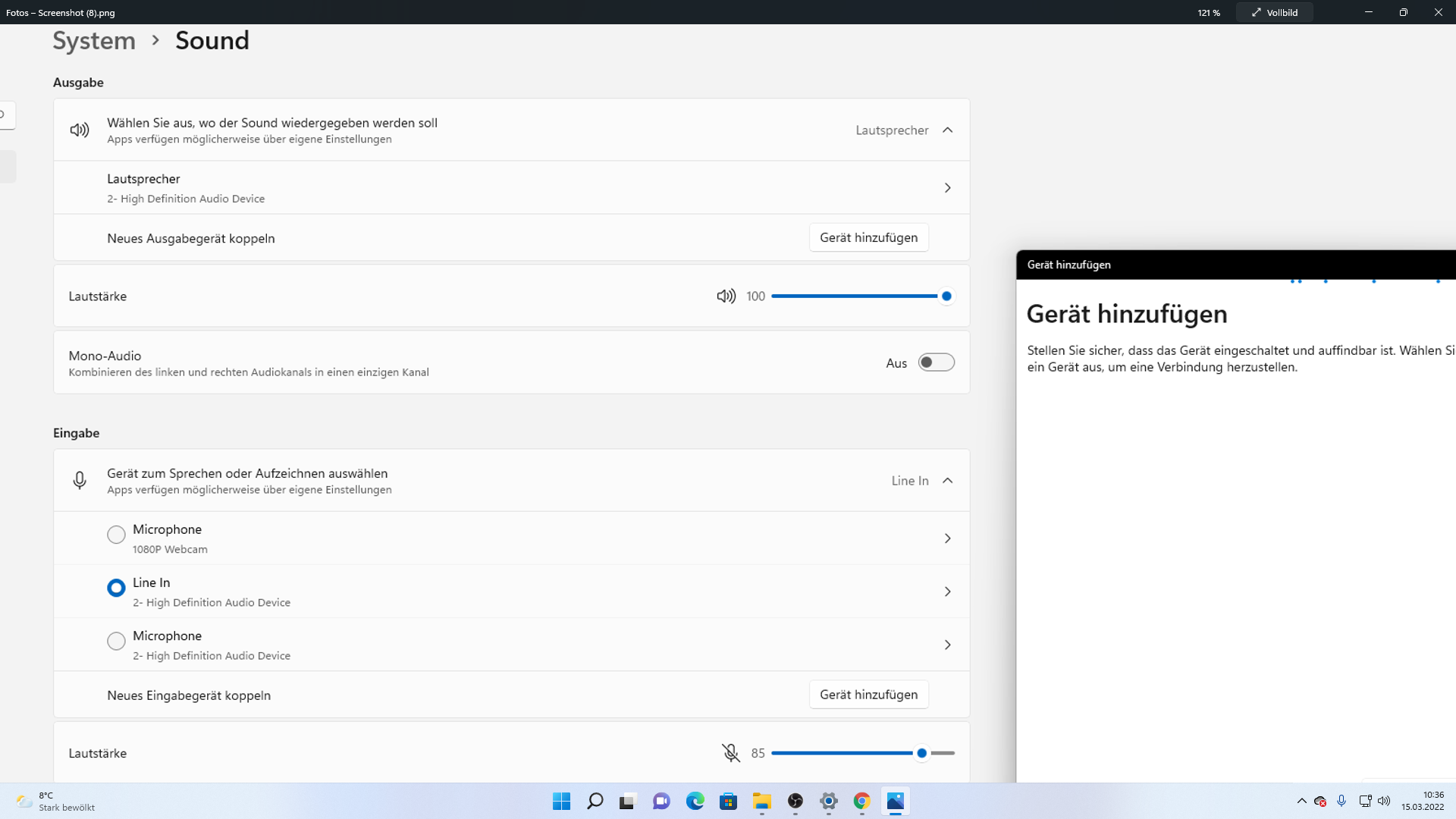Screen dimensions: 1456x819
Task: Open Google Chrome from the taskbar
Action: pyautogui.click(x=861, y=801)
